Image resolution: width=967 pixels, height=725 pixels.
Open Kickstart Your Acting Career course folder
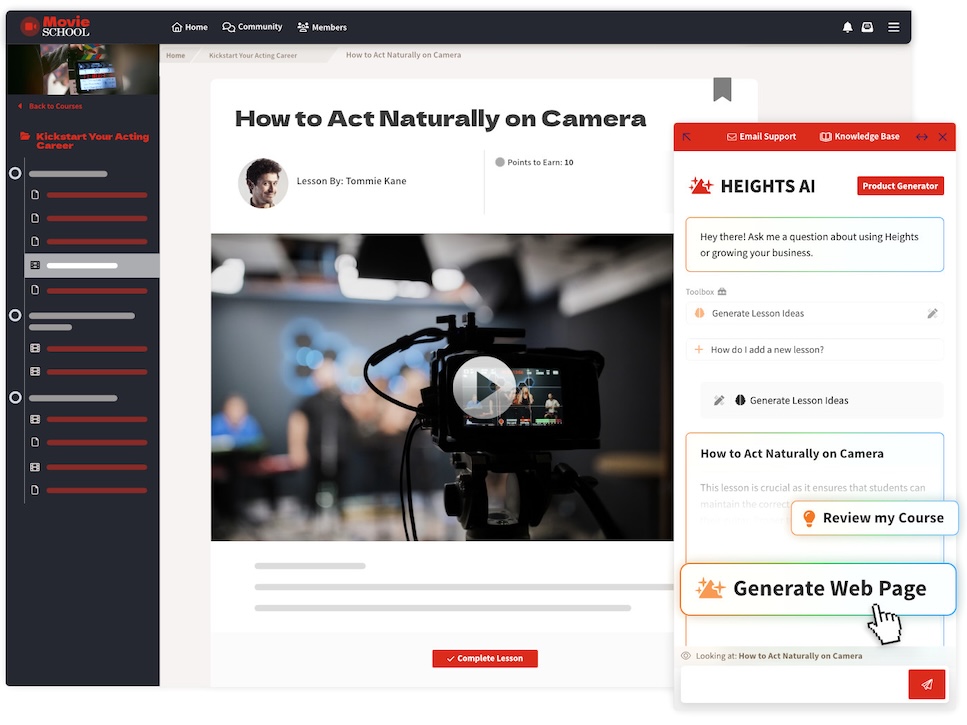tap(85, 141)
